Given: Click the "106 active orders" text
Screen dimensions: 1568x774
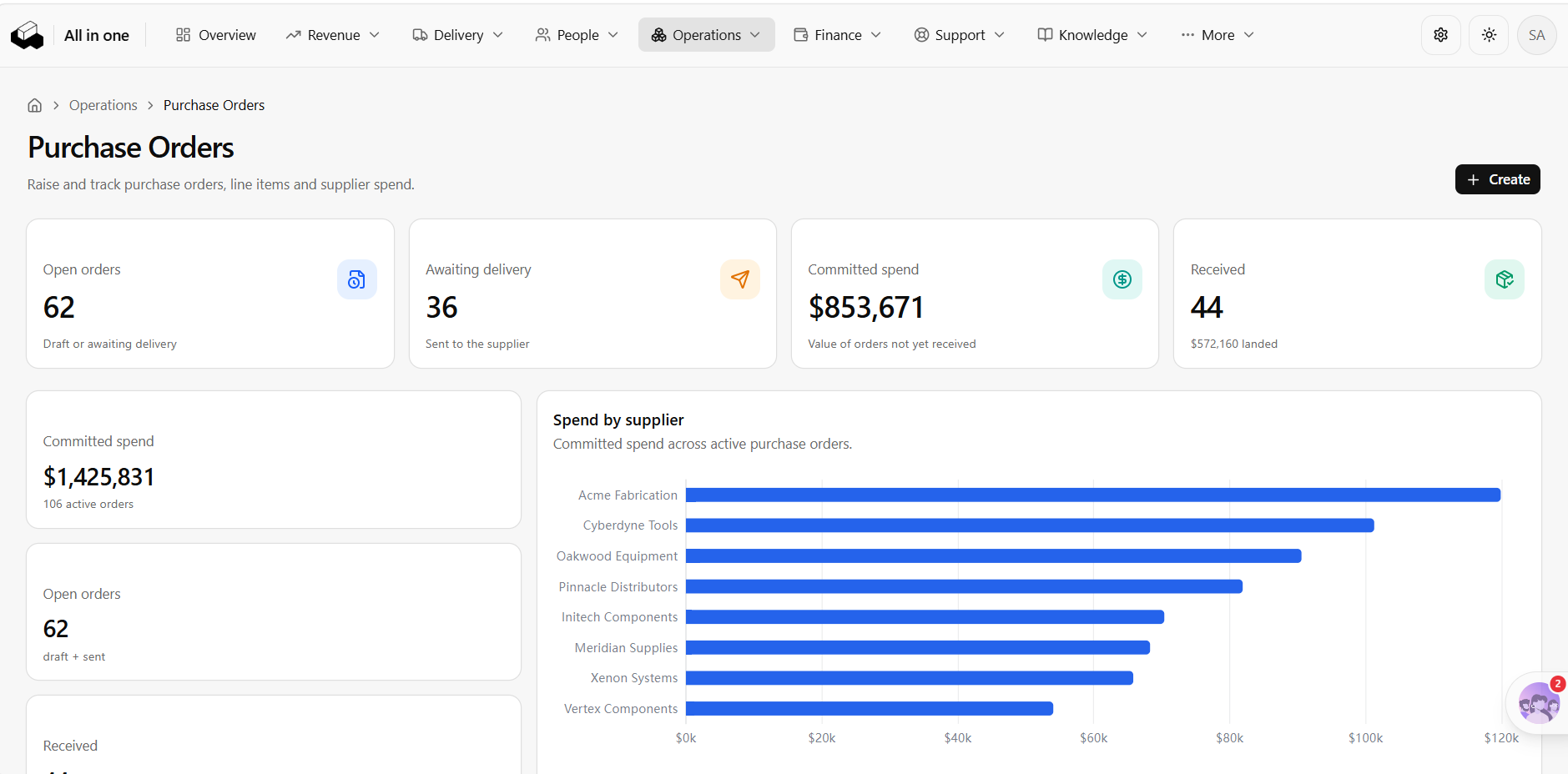Looking at the screenshot, I should coord(88,504).
